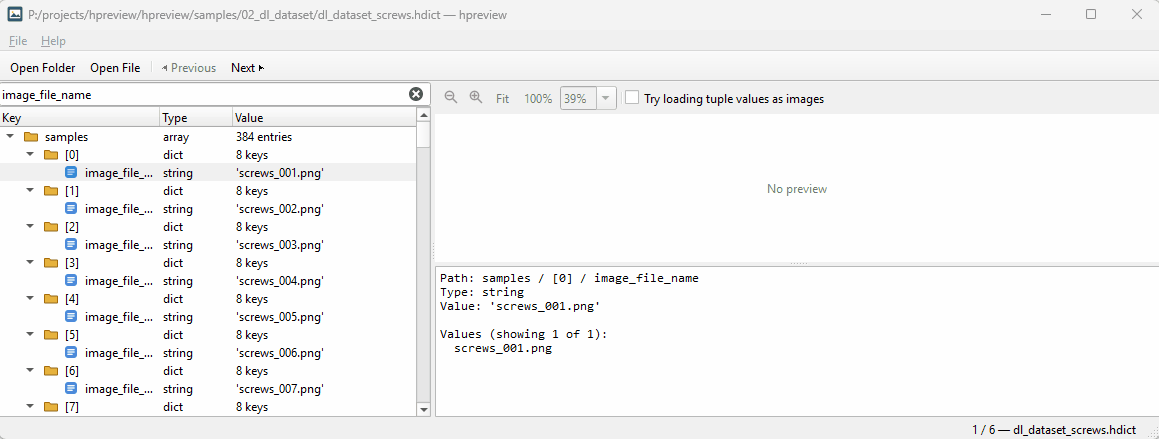Click the tree scrollbar down arrow

pyautogui.click(x=424, y=409)
